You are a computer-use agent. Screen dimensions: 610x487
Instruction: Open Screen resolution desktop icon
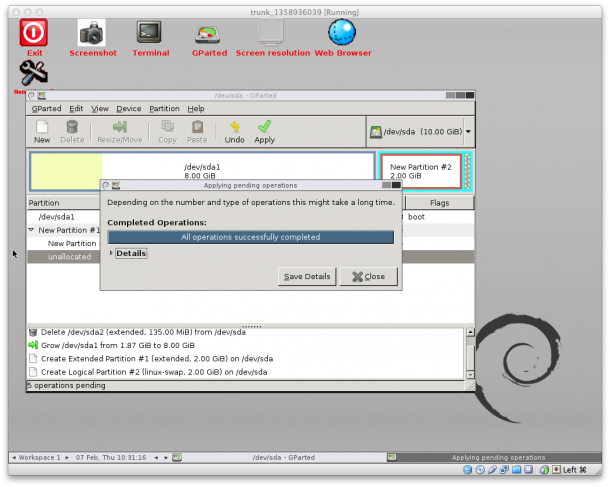(x=271, y=32)
